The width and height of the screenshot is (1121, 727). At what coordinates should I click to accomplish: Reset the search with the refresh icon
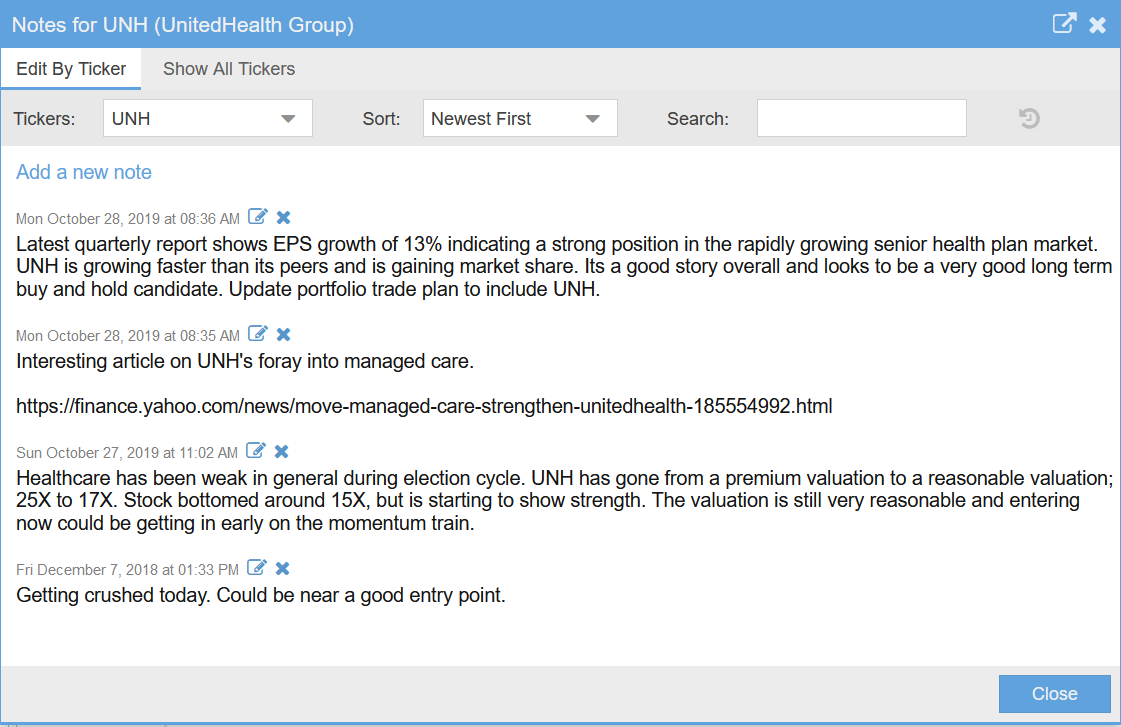(x=1029, y=118)
